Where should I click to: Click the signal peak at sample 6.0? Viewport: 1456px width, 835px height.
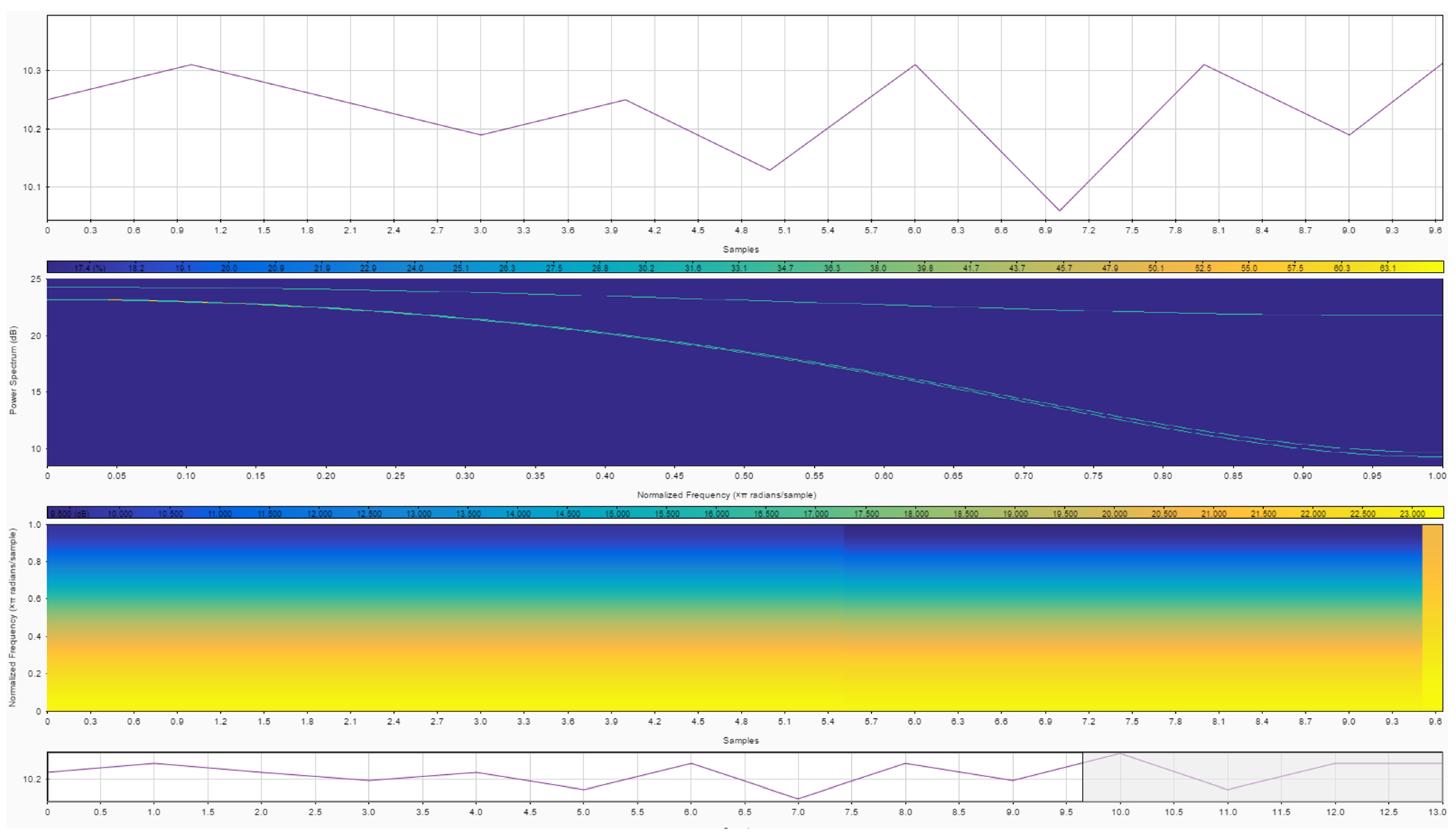point(915,65)
